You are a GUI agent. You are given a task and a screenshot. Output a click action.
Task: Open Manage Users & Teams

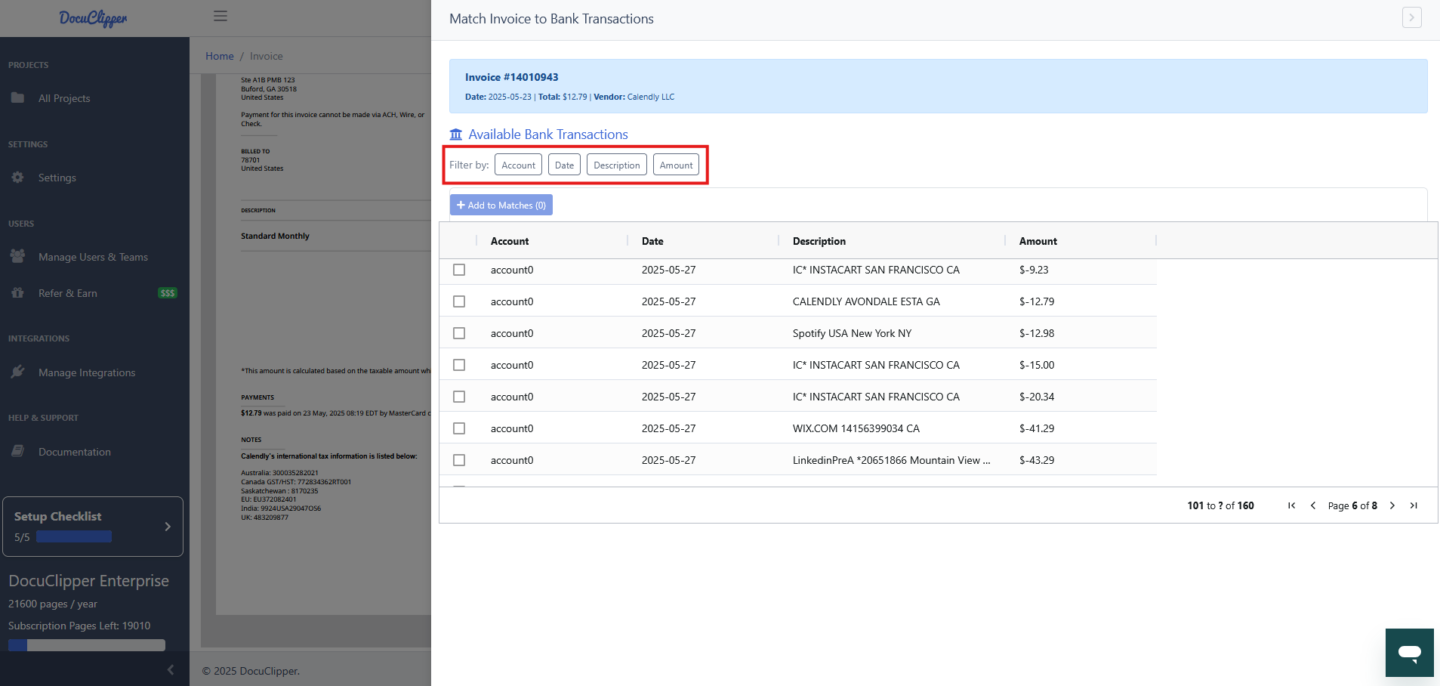tap(93, 257)
